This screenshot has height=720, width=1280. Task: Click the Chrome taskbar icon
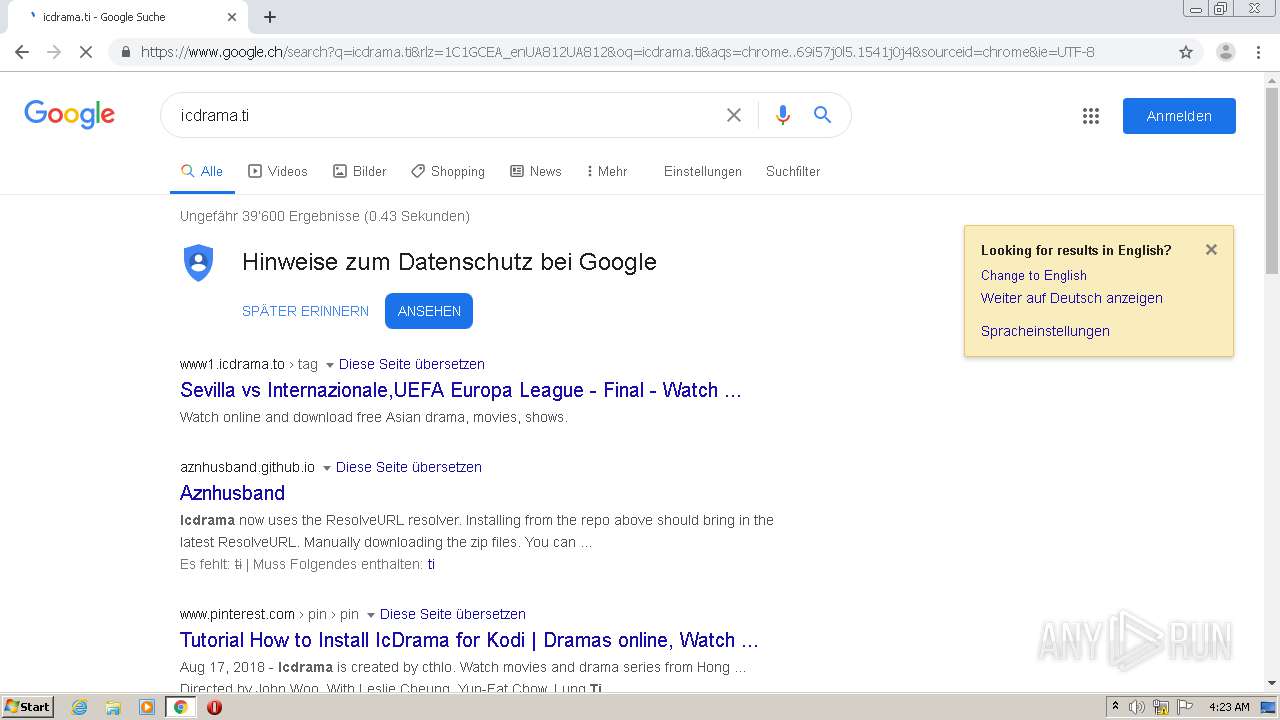pos(181,707)
